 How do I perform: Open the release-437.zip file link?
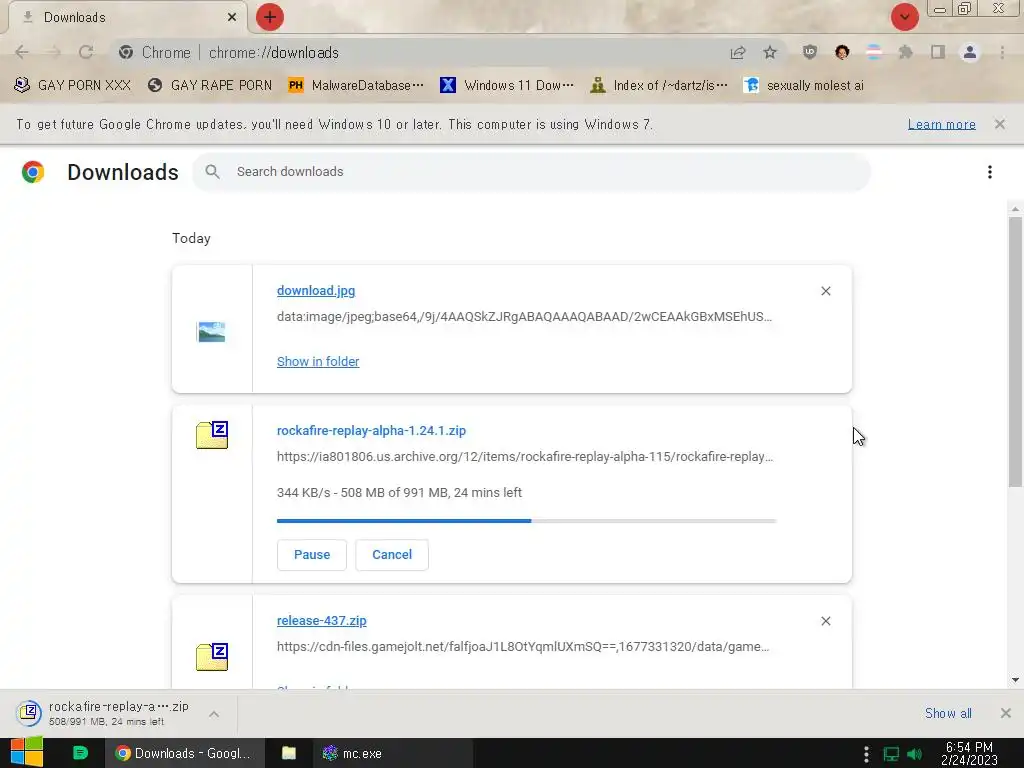coord(321,620)
